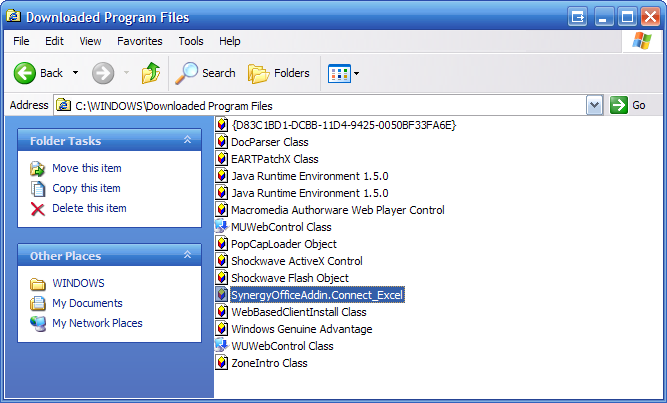Screen dimensions: 667x403
Task: Select PopCapLoader Object file name
Action: (284, 244)
